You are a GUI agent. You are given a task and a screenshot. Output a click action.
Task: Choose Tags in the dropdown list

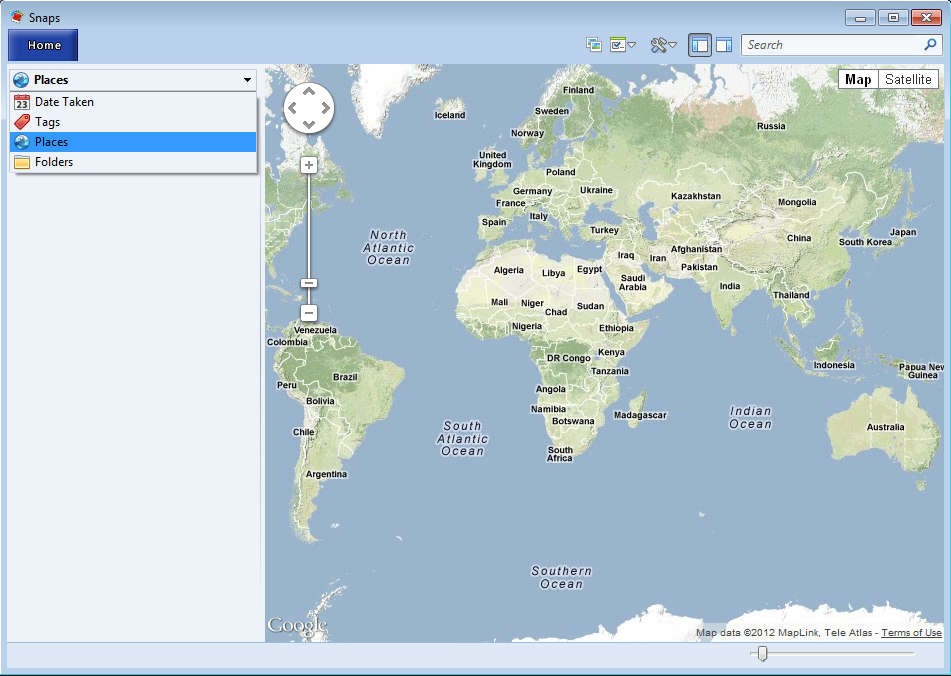(47, 122)
